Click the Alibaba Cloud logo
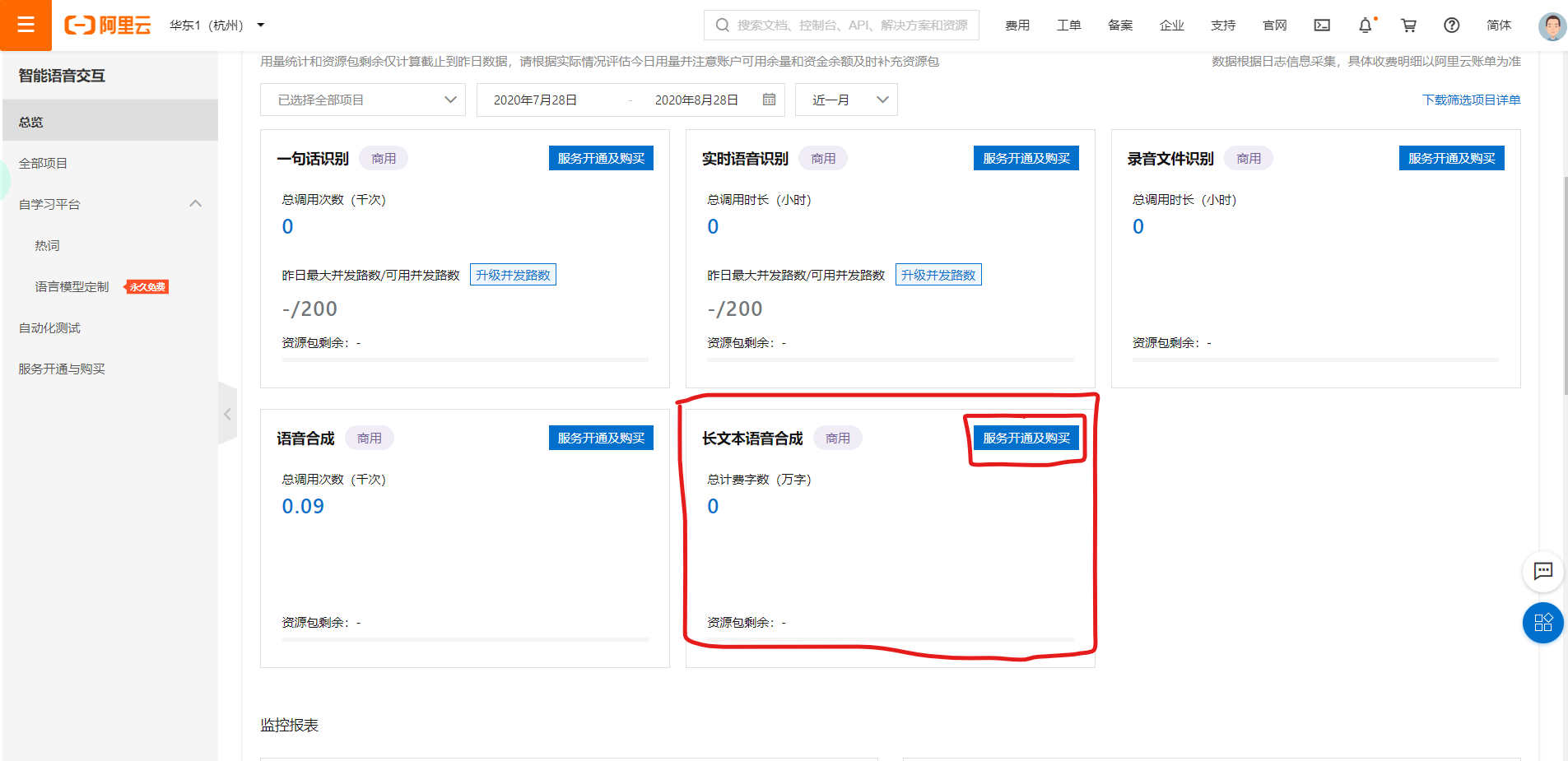 click(107, 25)
